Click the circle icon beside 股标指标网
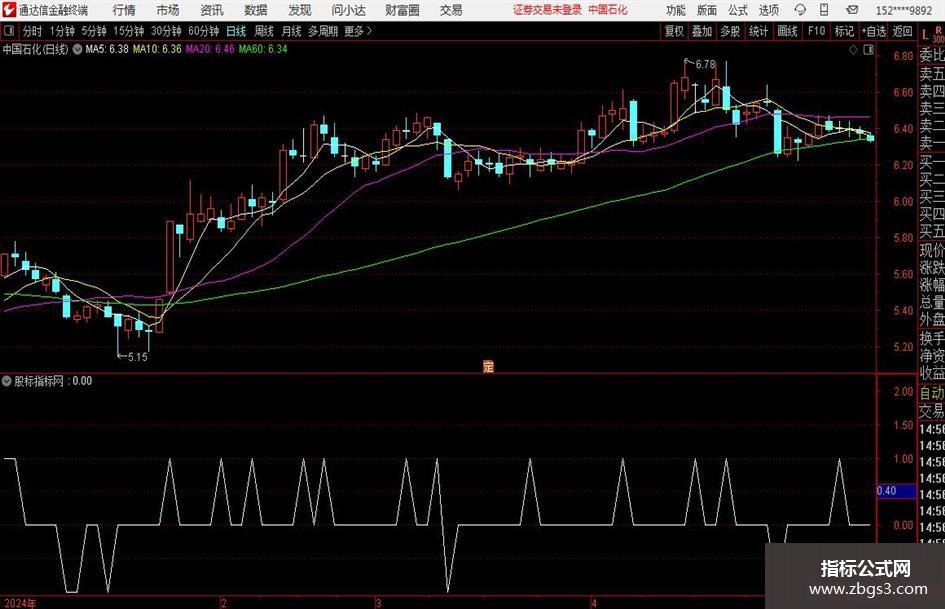The image size is (945, 609). (x=7, y=381)
